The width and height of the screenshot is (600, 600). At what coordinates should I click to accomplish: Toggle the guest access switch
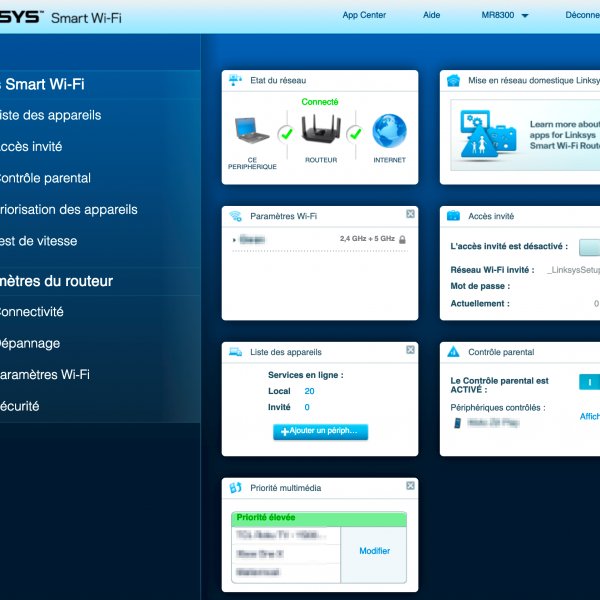pyautogui.click(x=589, y=246)
